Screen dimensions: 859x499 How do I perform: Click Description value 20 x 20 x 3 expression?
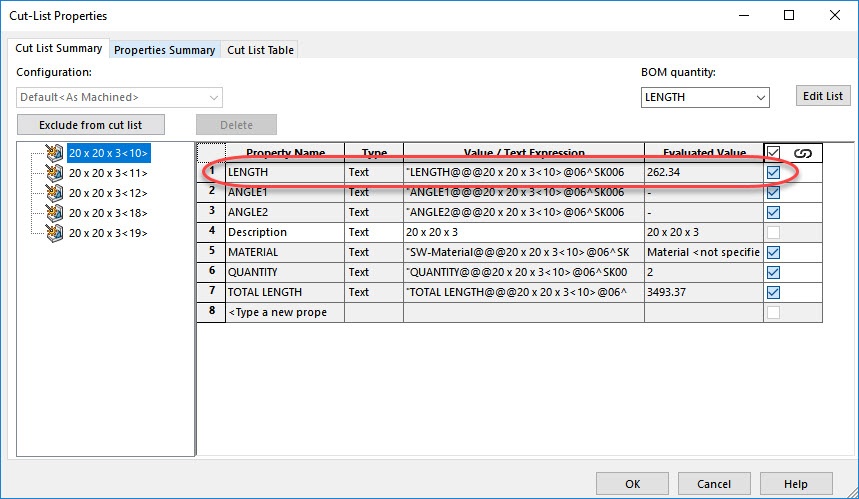[x=524, y=232]
